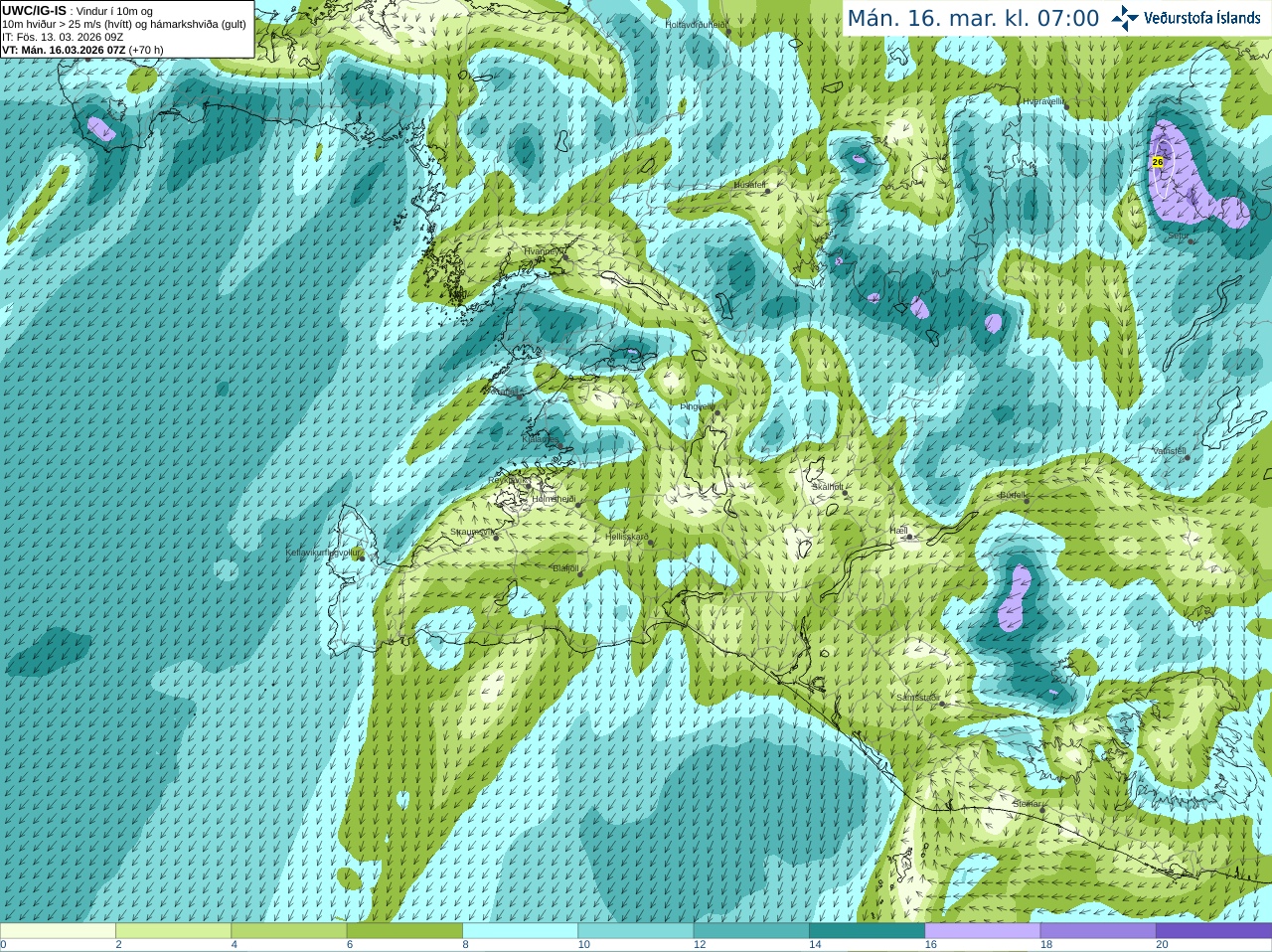Select the Búrfell station label

[x=1013, y=495]
